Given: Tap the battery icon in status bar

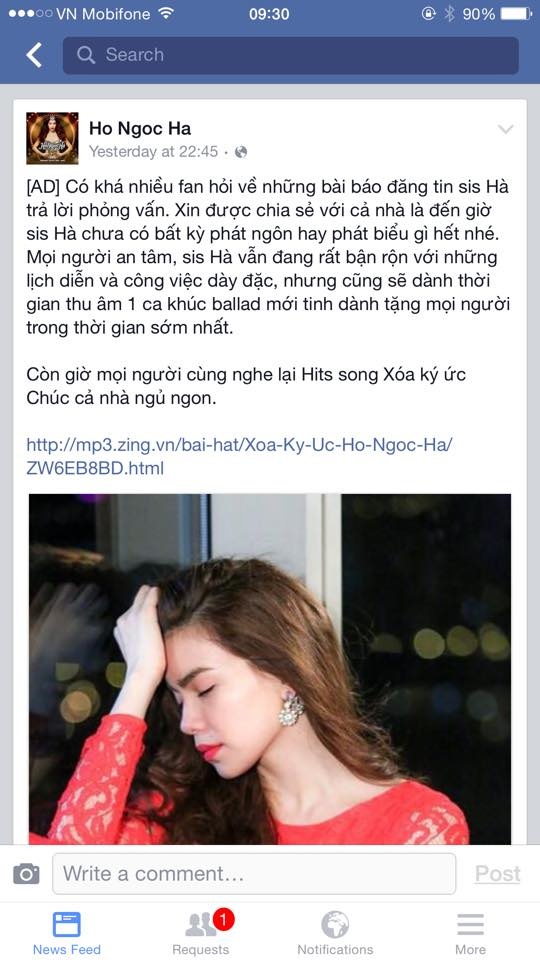Looking at the screenshot, I should [x=516, y=13].
